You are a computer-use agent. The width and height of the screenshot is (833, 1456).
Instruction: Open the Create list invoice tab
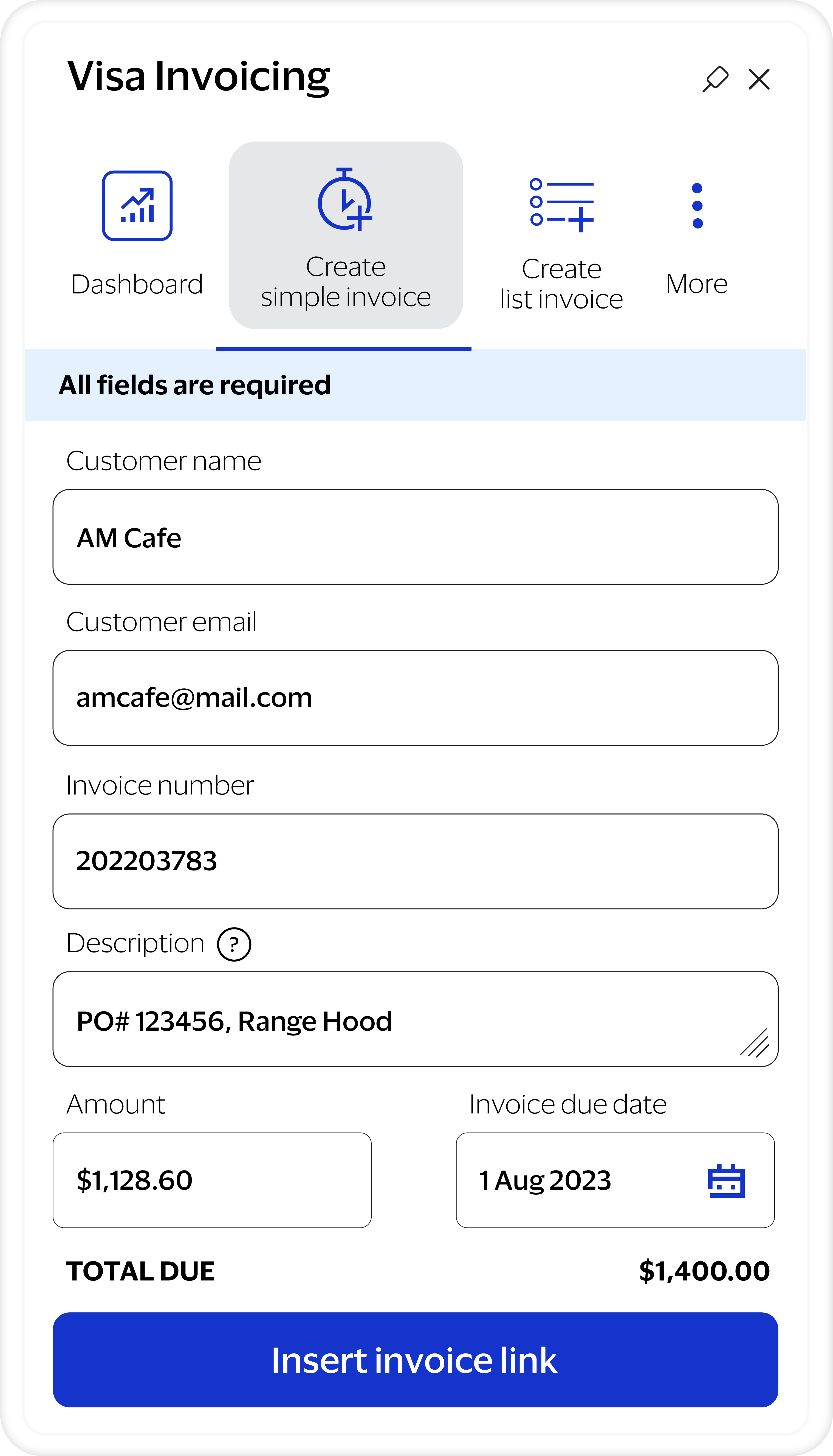point(561,284)
